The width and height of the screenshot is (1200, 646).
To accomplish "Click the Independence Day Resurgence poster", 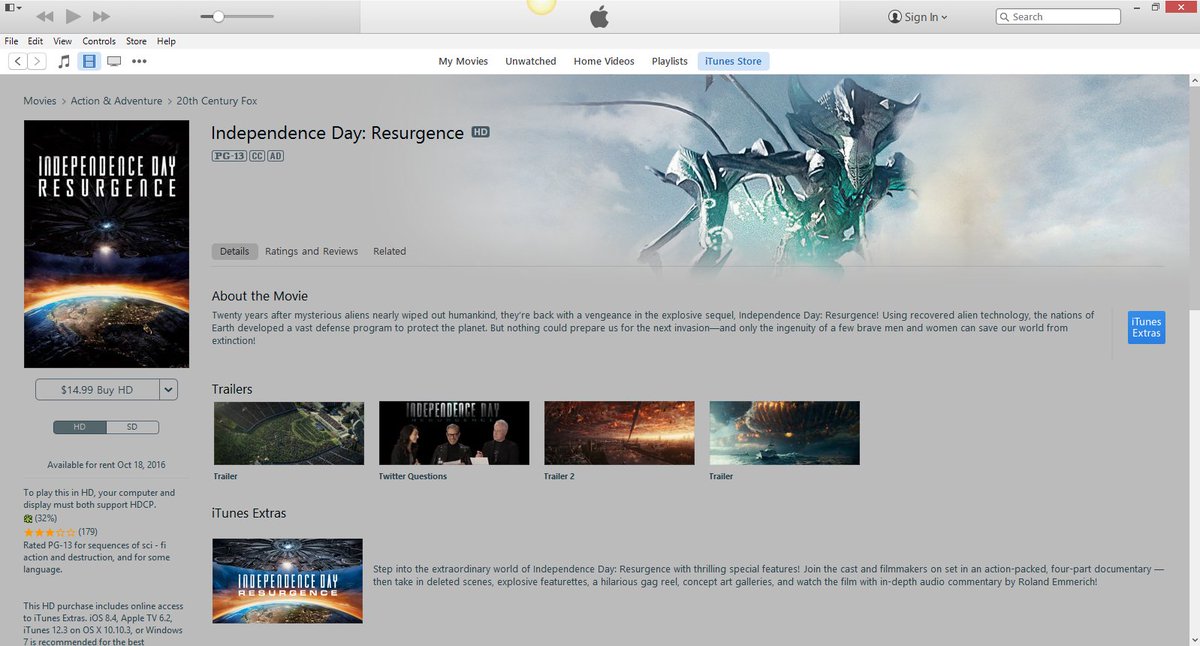I will pos(107,244).
